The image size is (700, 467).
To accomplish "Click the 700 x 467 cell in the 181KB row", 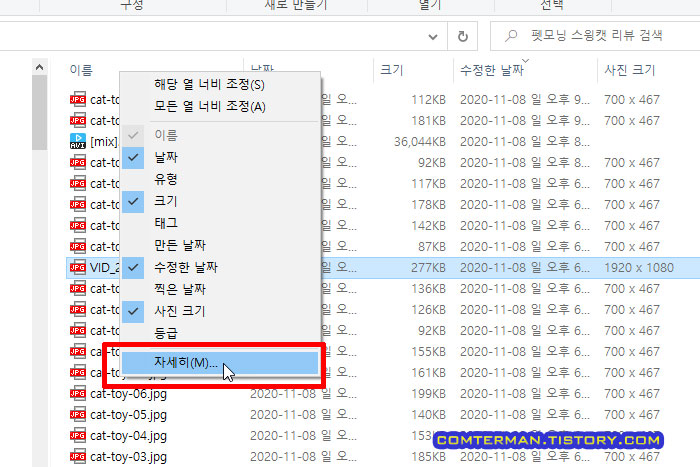I will click(x=632, y=121).
